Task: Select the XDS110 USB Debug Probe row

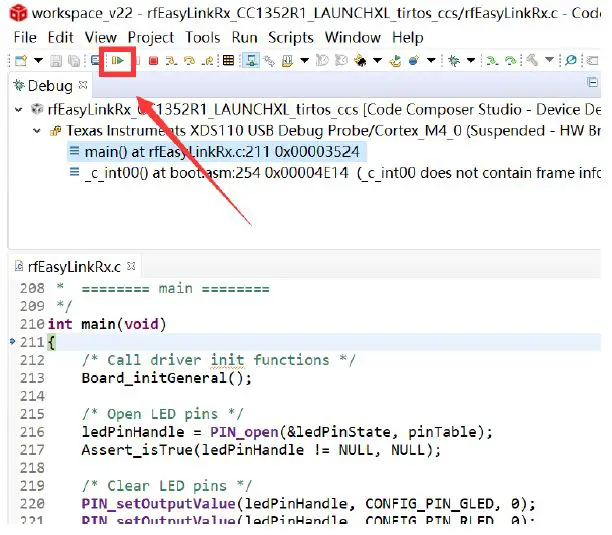Action: 325,131
